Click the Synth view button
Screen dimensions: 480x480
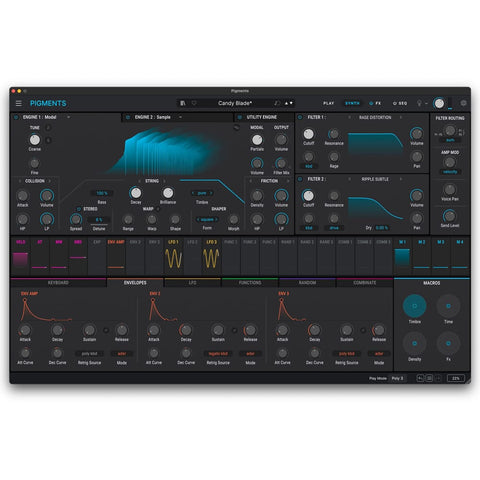tap(352, 103)
